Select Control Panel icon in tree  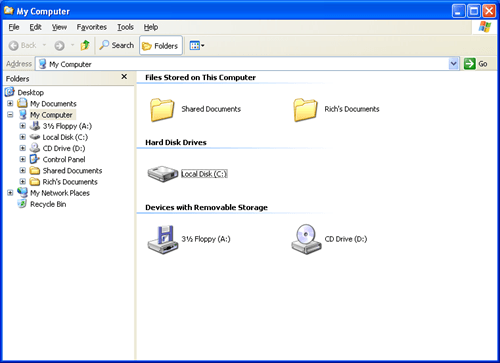[x=35, y=159]
